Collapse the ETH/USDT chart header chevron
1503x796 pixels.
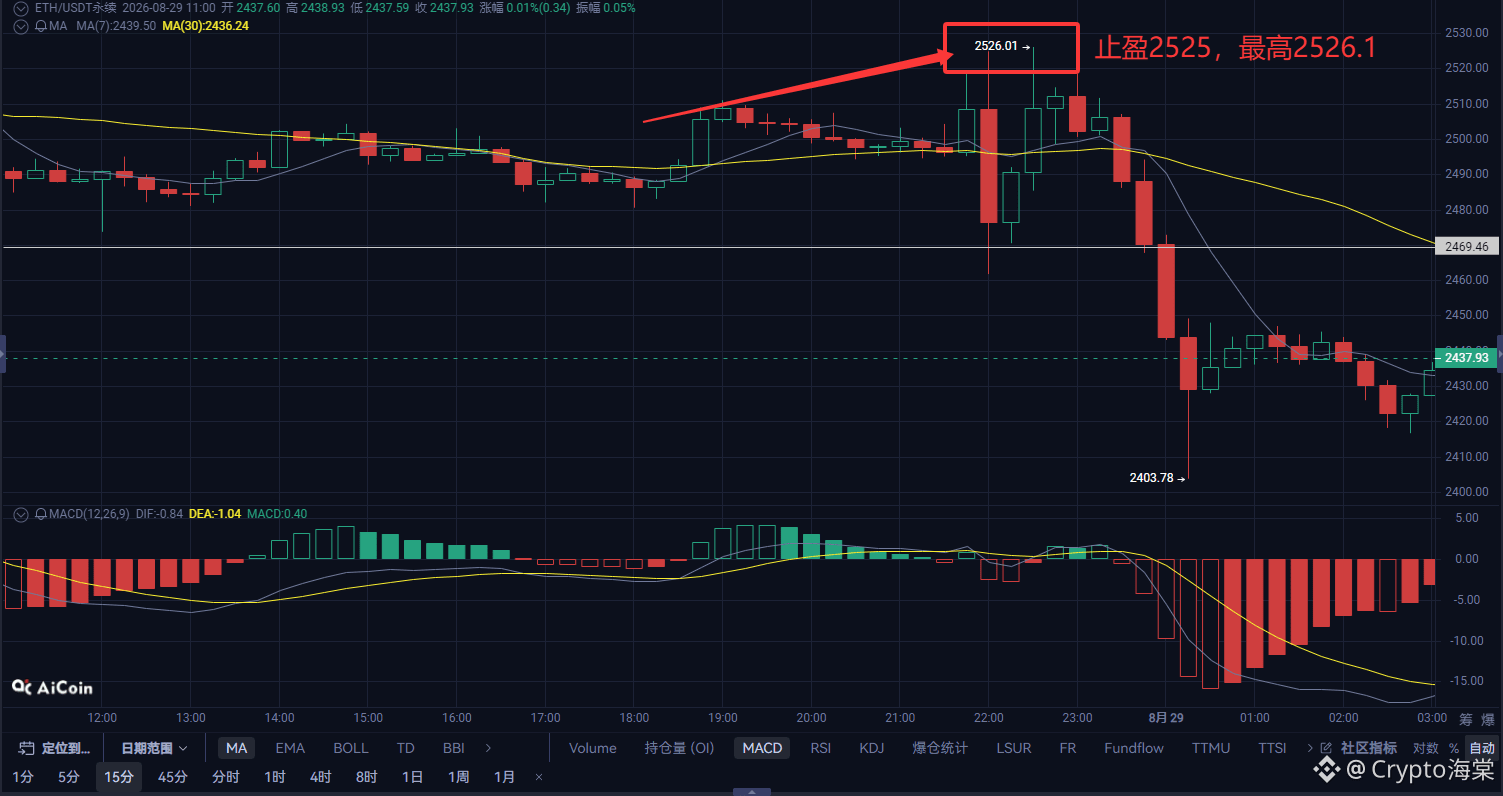click(x=20, y=8)
